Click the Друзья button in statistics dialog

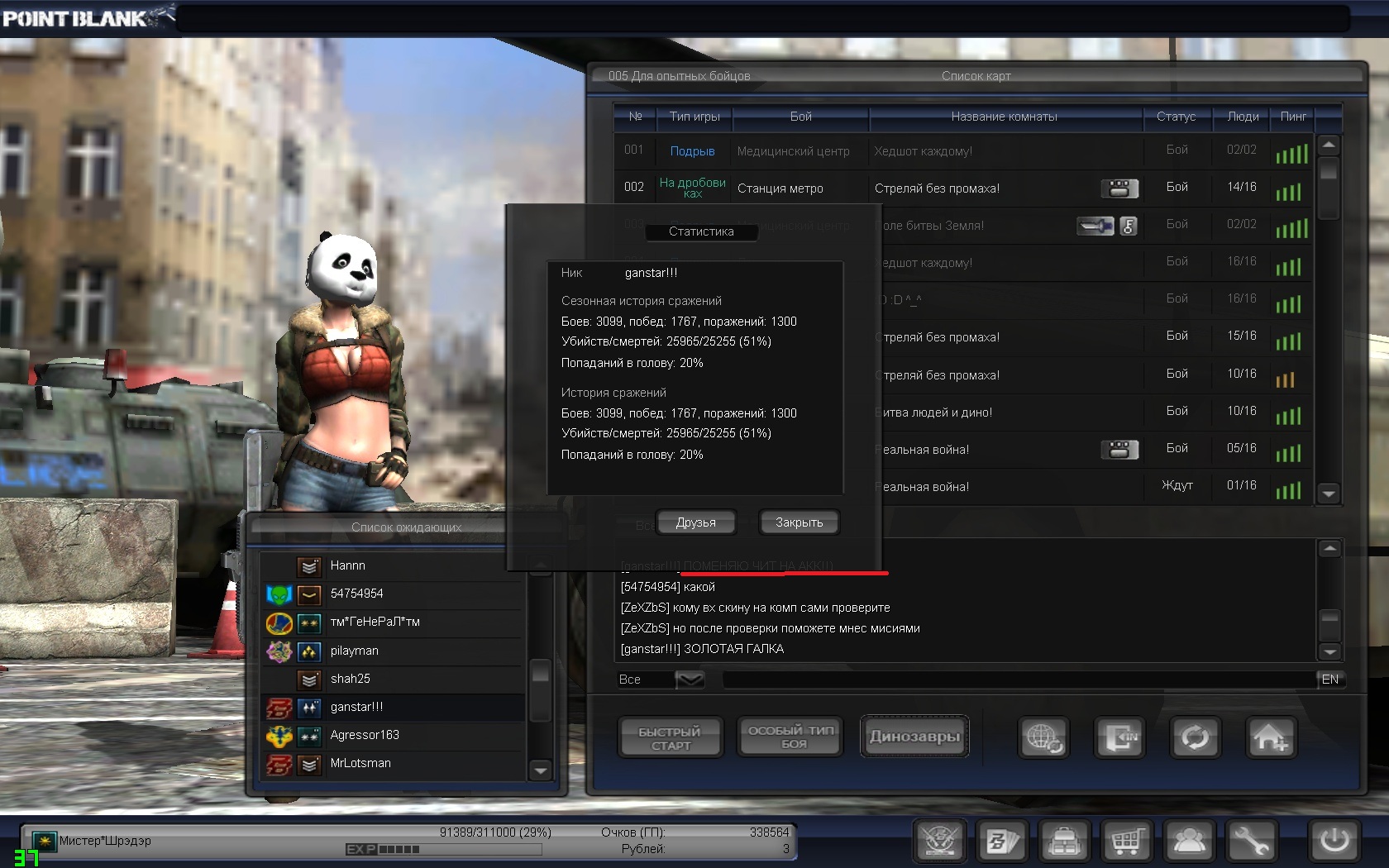pos(696,522)
